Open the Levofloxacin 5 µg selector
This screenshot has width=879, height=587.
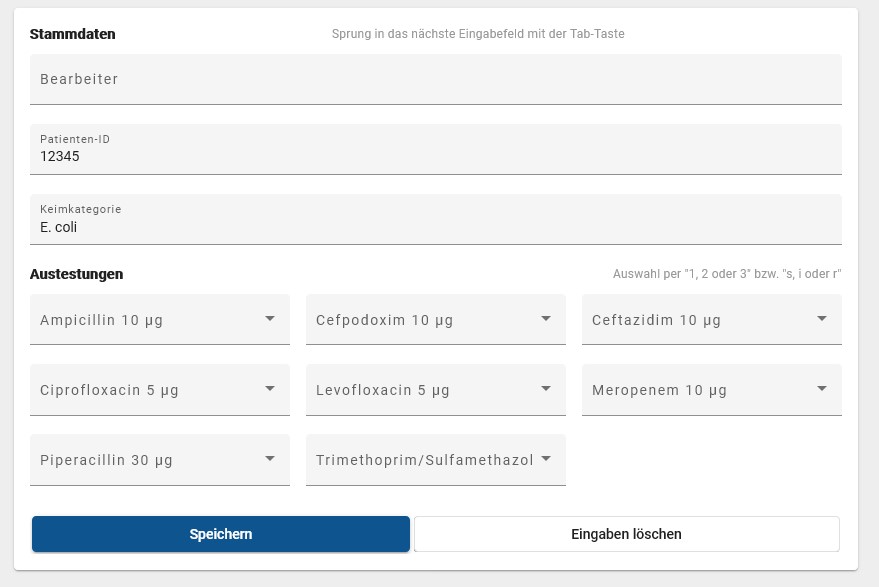[436, 390]
